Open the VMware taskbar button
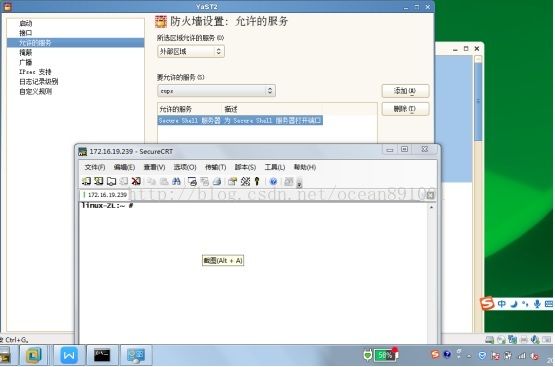This screenshot has height=367, width=555. 33,355
